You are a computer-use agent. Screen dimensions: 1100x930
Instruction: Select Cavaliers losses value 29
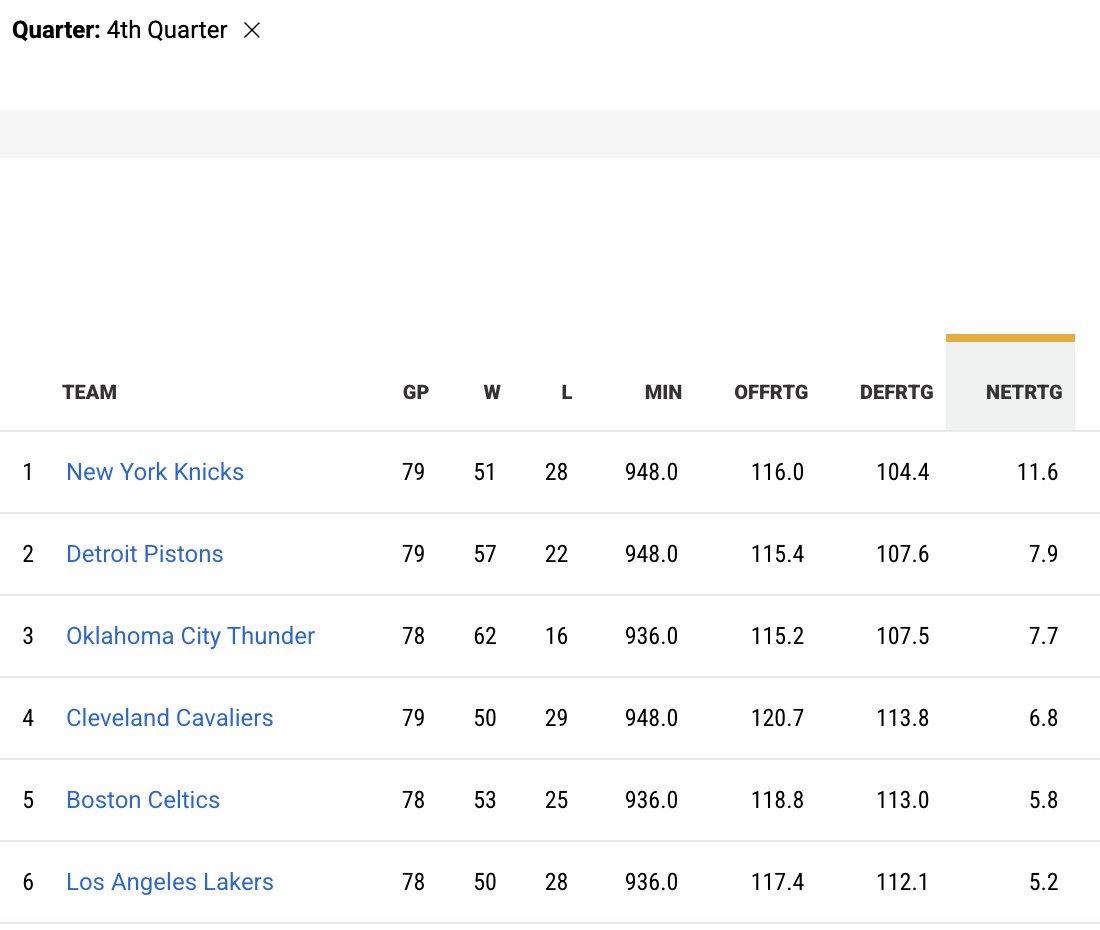point(556,718)
